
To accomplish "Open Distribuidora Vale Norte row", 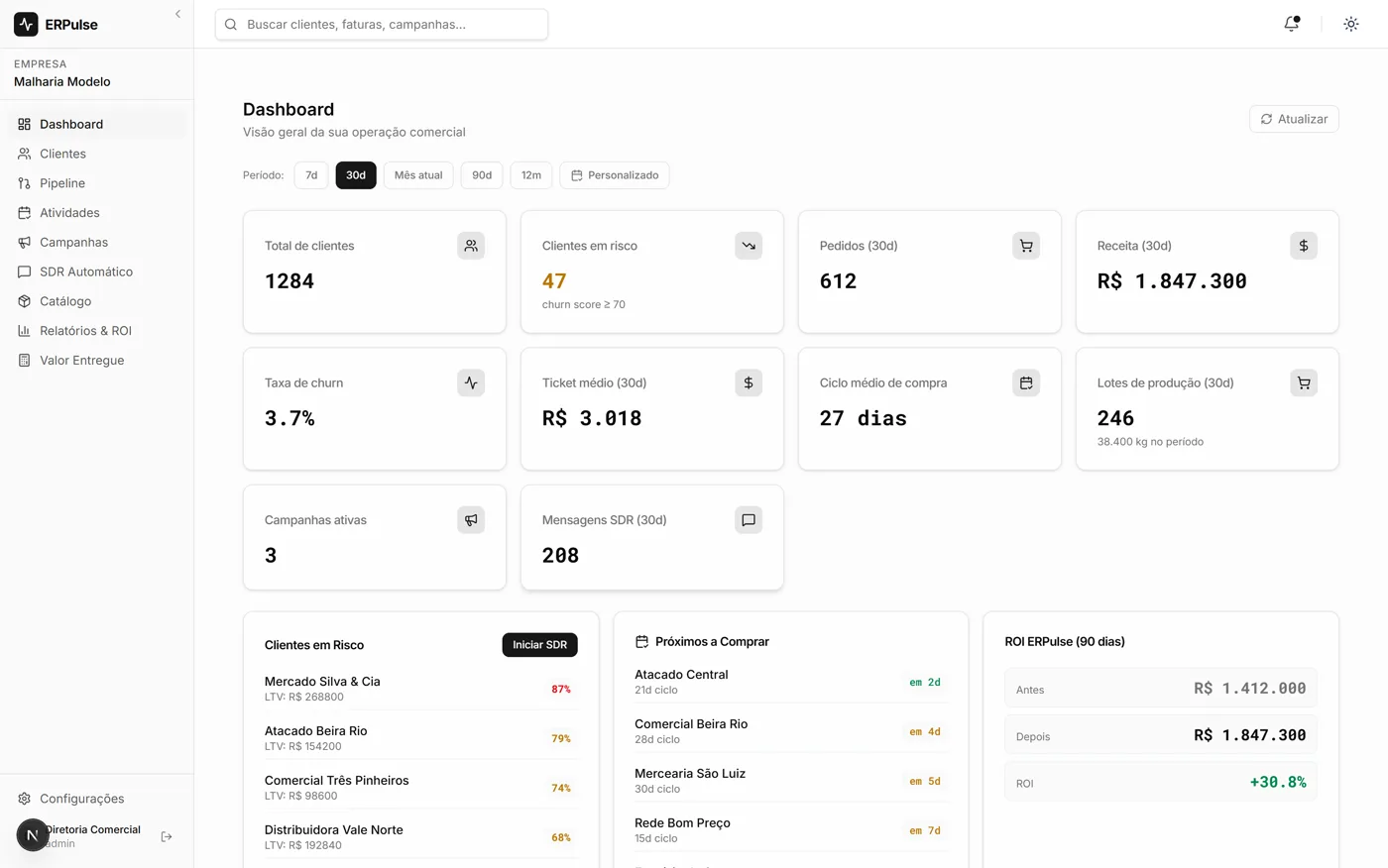I will (421, 837).
